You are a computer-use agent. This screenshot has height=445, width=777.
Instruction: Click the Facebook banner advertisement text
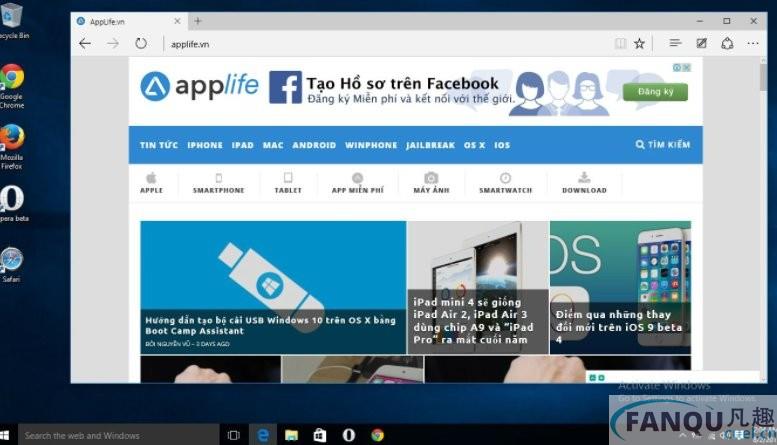tap(410, 90)
